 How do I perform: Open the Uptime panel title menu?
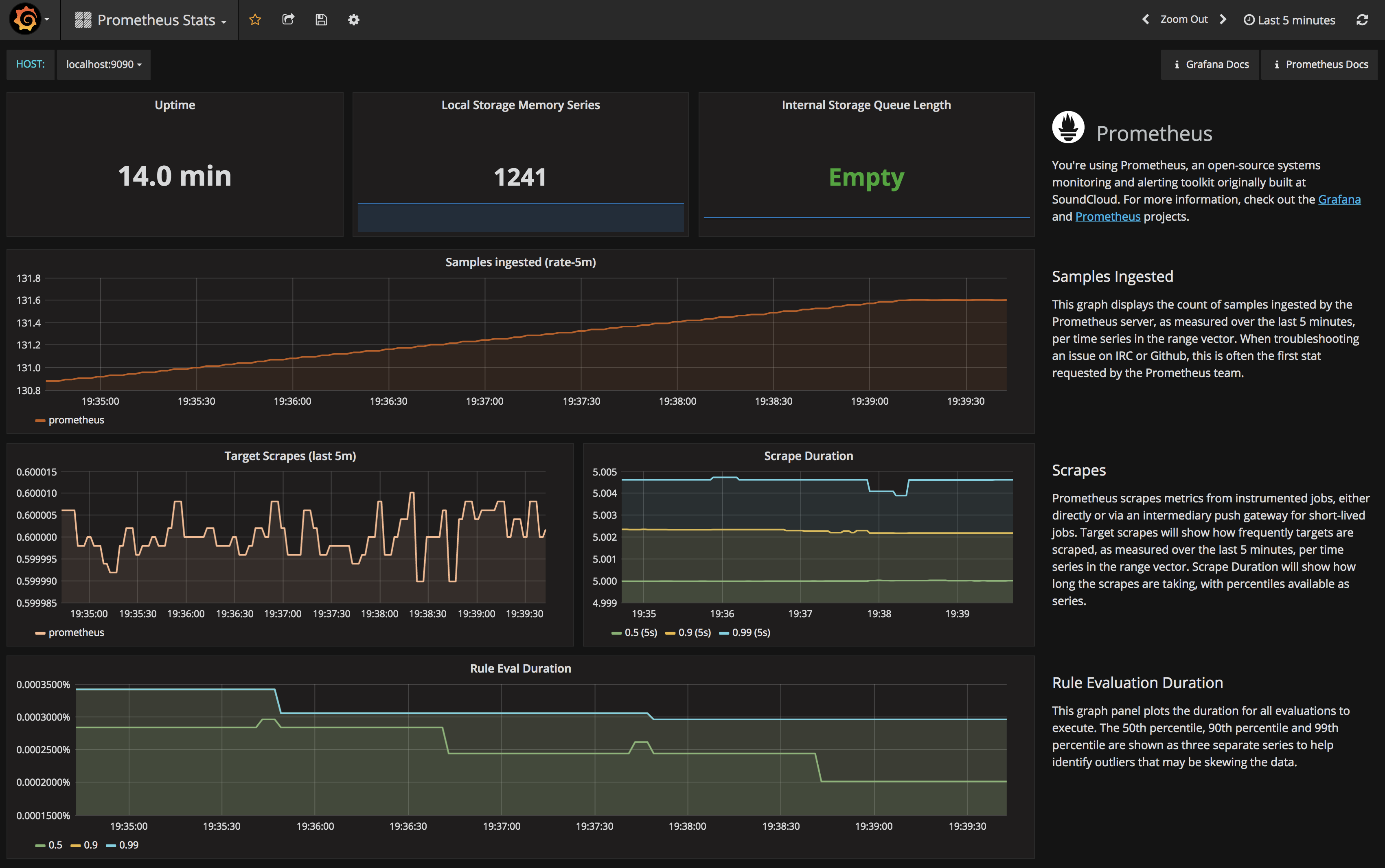(x=175, y=105)
